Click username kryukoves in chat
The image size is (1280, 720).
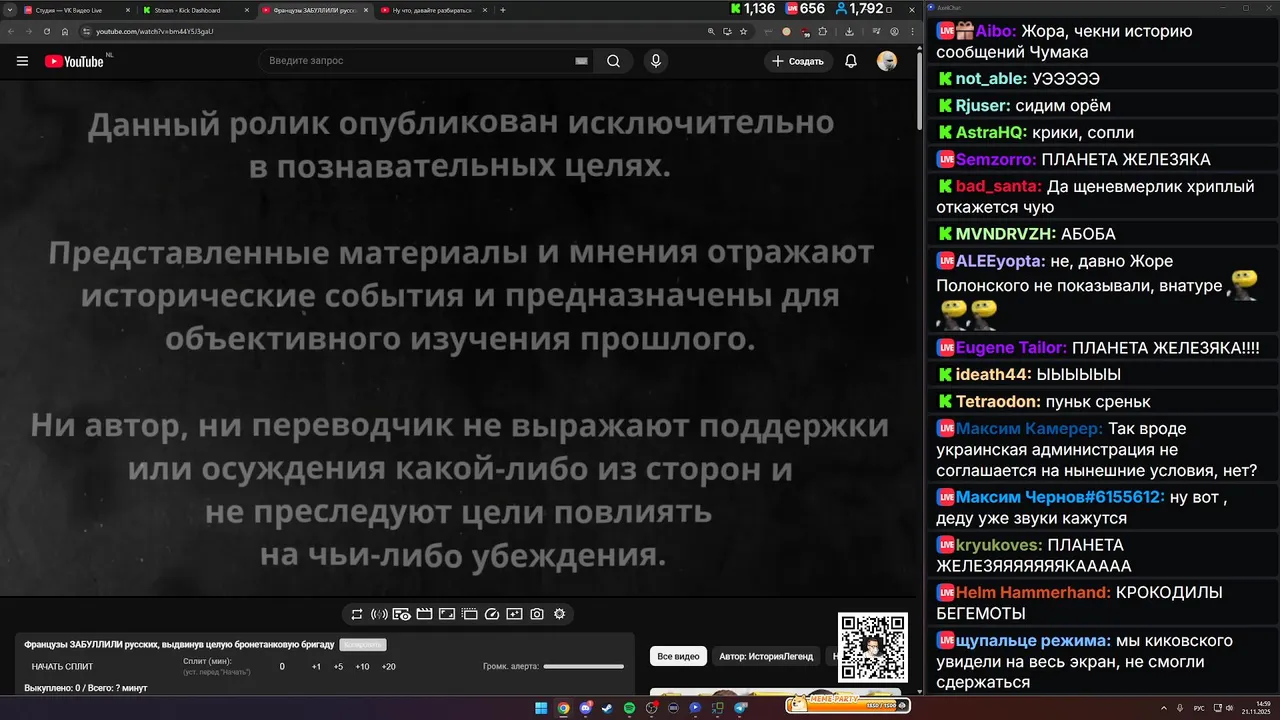coord(999,545)
